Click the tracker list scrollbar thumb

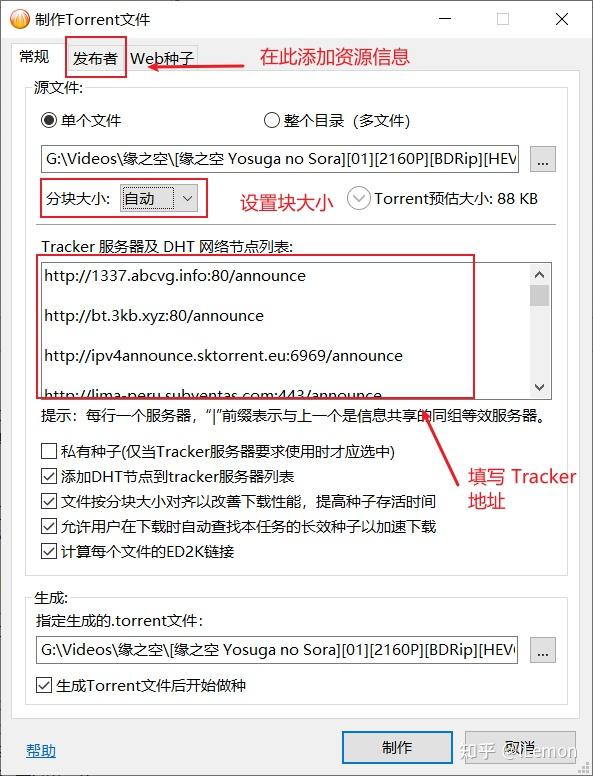coord(540,295)
